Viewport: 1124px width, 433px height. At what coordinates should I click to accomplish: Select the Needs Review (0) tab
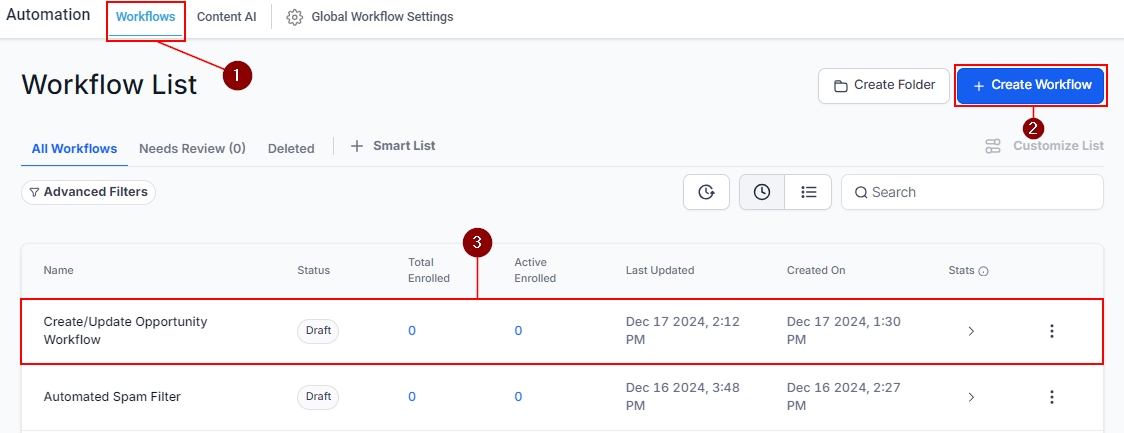point(192,148)
